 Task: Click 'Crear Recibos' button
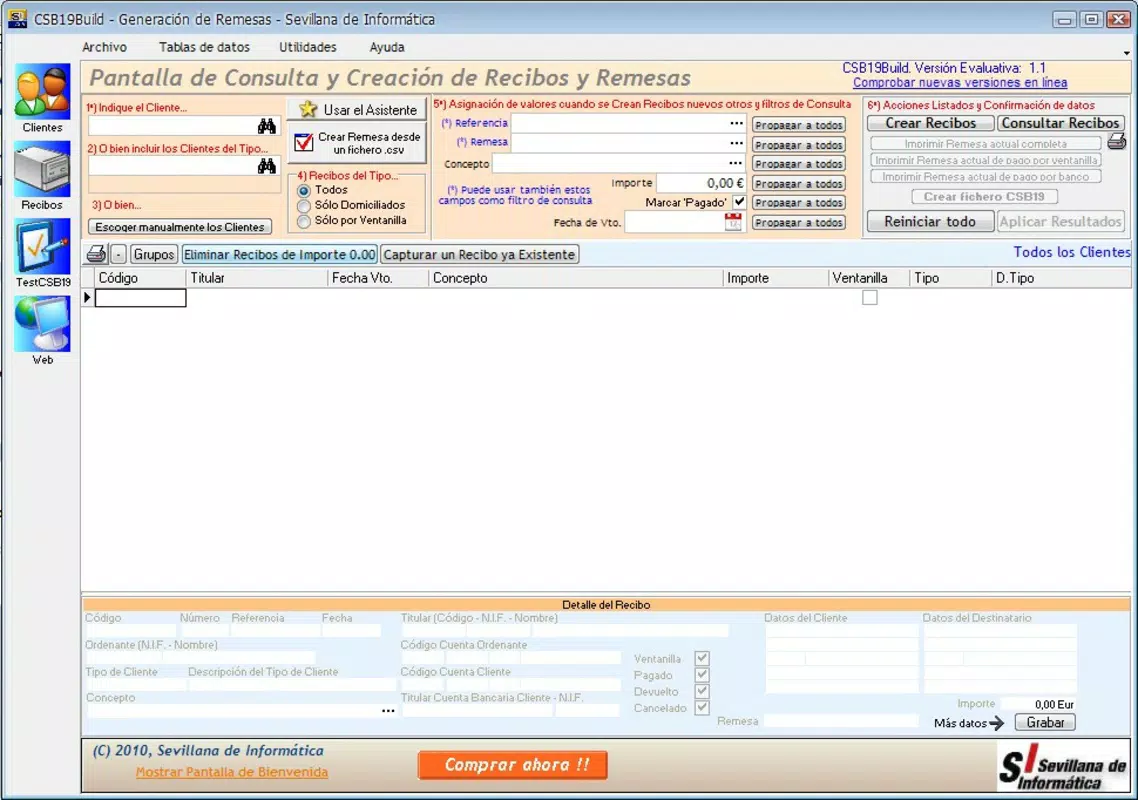click(x=930, y=123)
